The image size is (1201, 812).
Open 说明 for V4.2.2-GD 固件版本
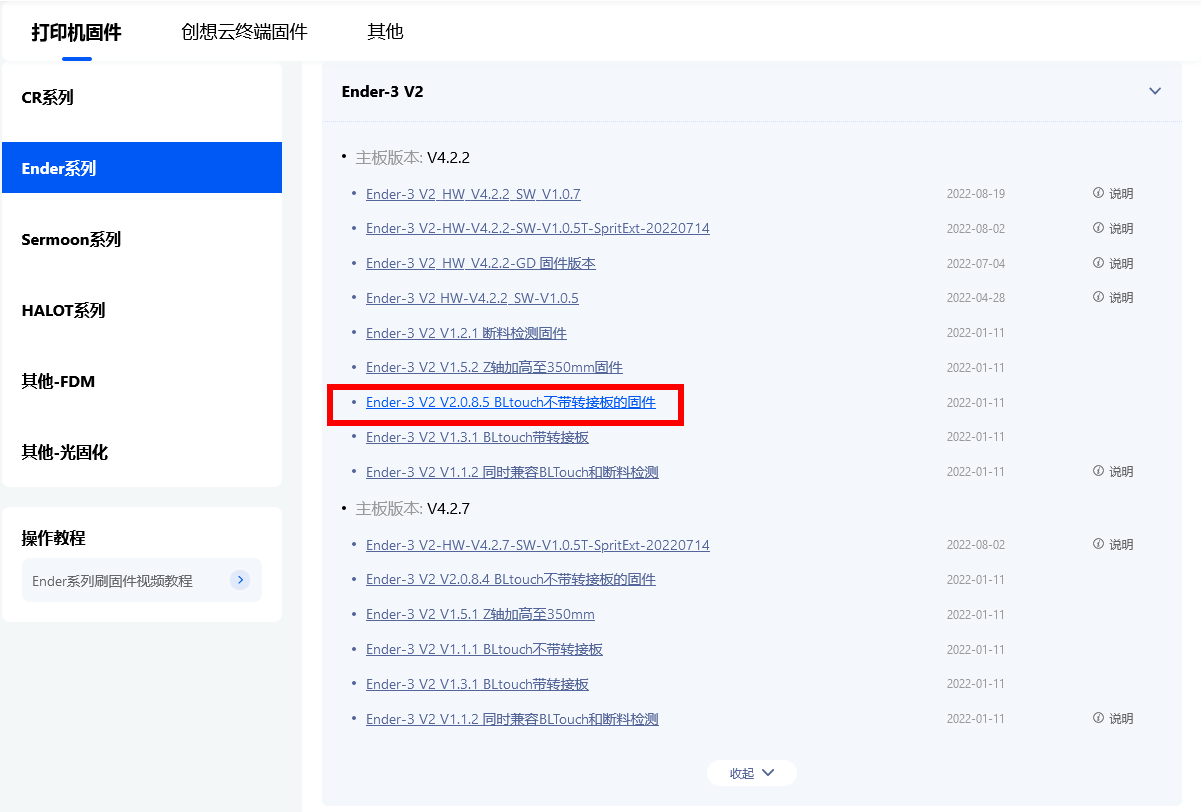tap(1113, 264)
